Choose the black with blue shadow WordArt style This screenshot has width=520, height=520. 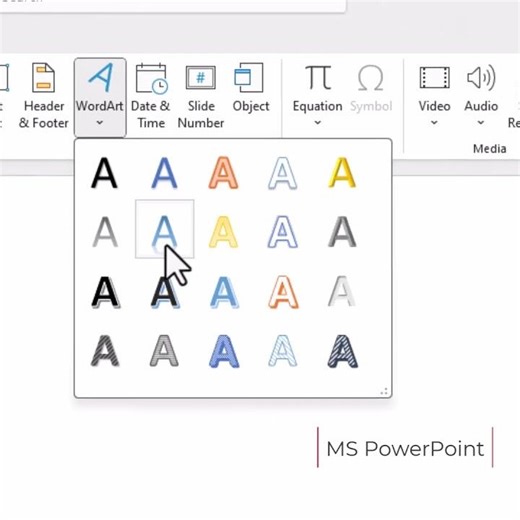(165, 292)
